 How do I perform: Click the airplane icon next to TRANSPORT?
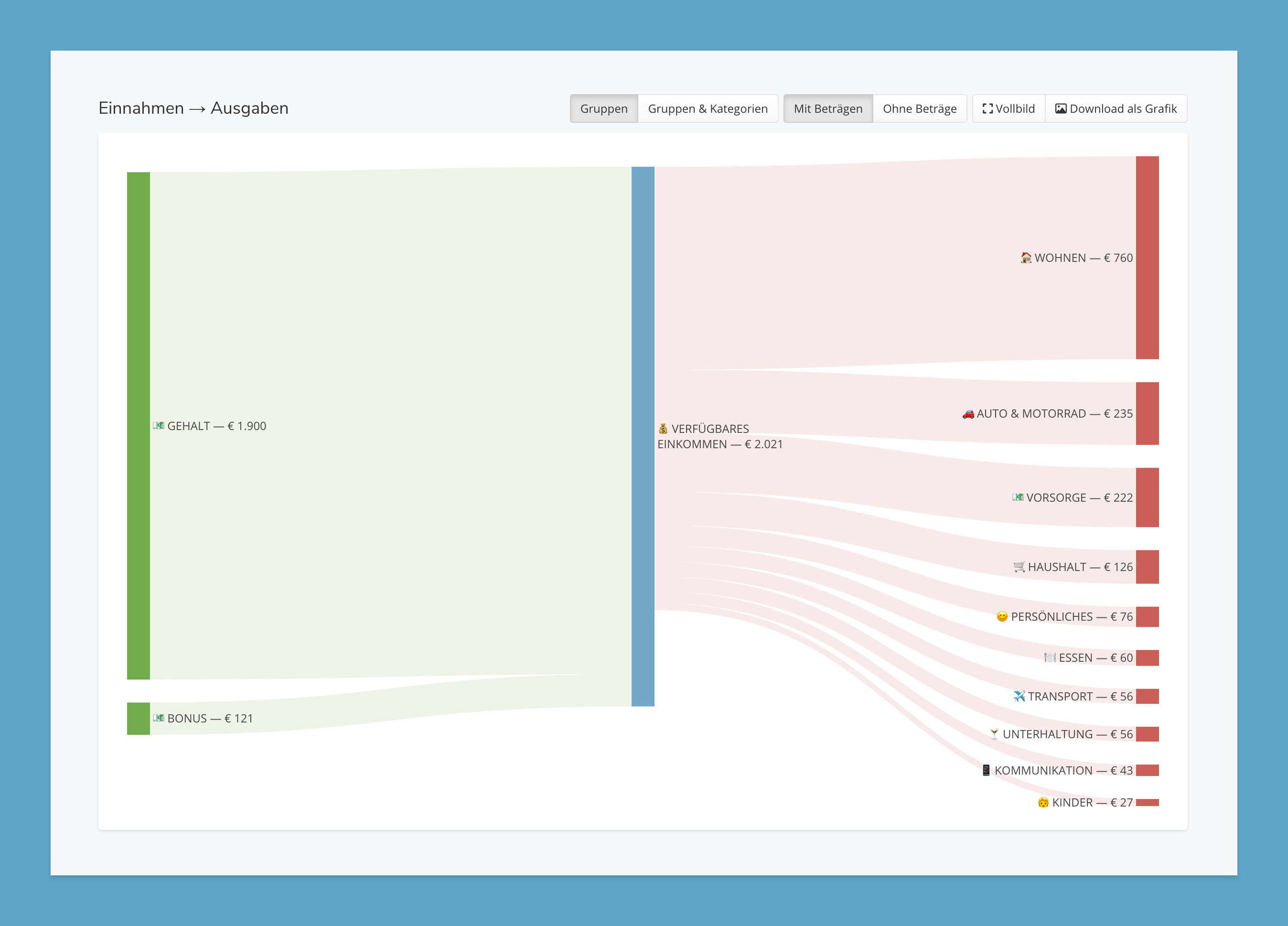click(1019, 697)
